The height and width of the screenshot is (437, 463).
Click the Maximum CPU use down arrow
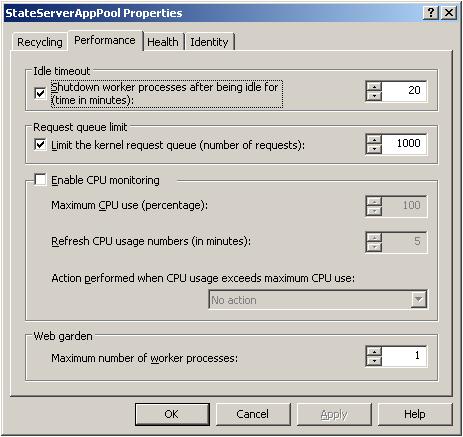tap(375, 211)
